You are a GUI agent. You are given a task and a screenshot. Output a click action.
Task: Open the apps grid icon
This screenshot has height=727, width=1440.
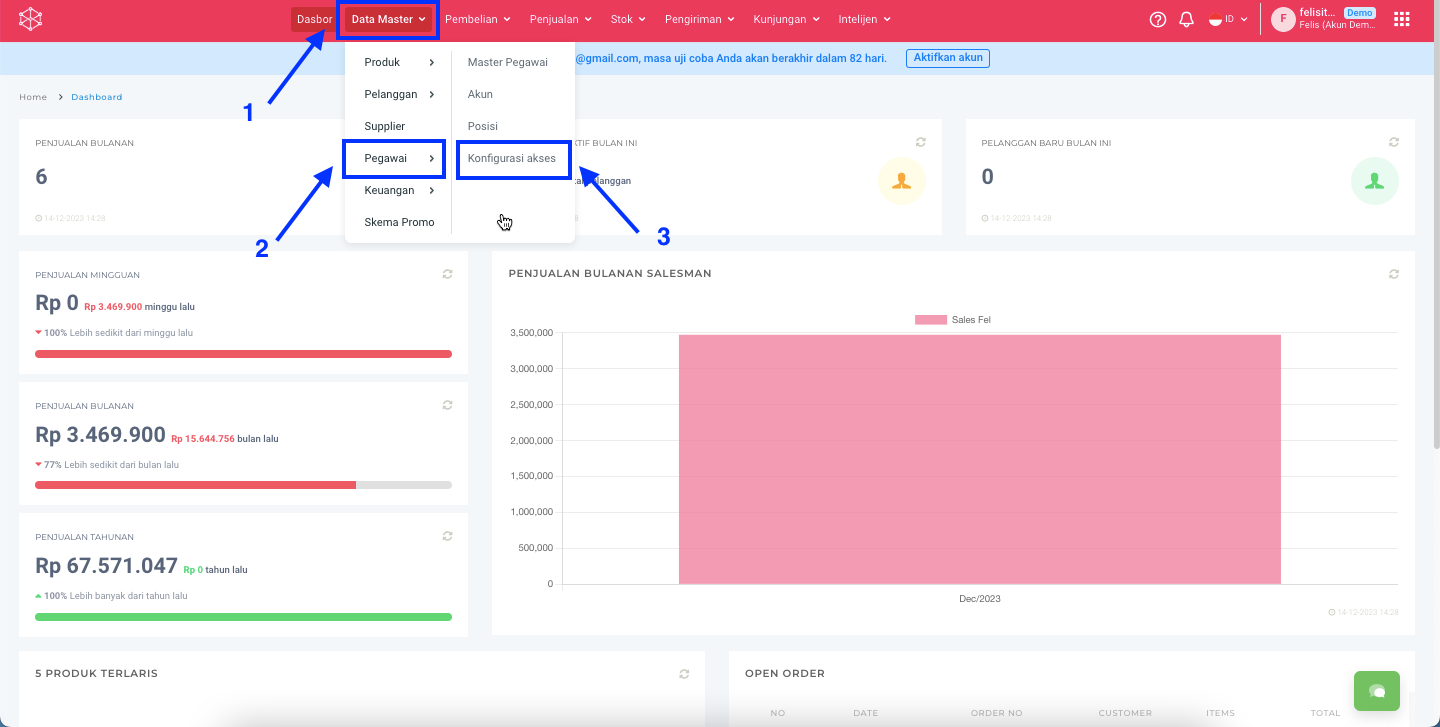(x=1402, y=19)
